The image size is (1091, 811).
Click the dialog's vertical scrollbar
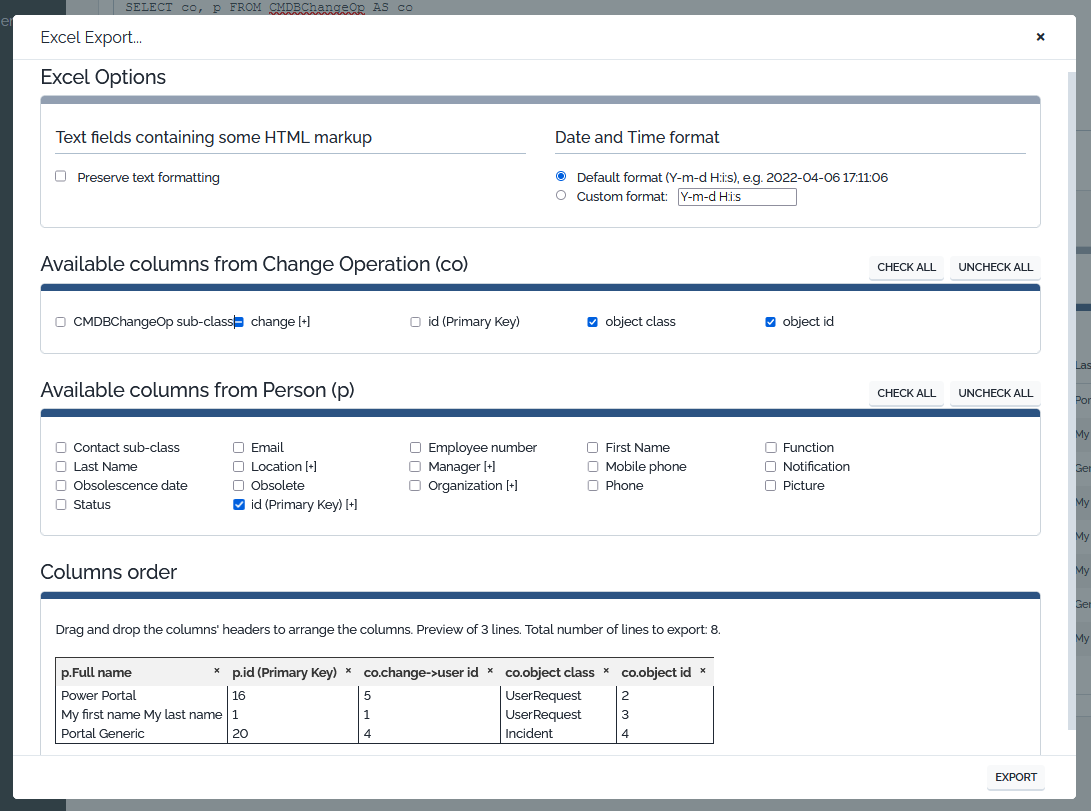point(1072,400)
